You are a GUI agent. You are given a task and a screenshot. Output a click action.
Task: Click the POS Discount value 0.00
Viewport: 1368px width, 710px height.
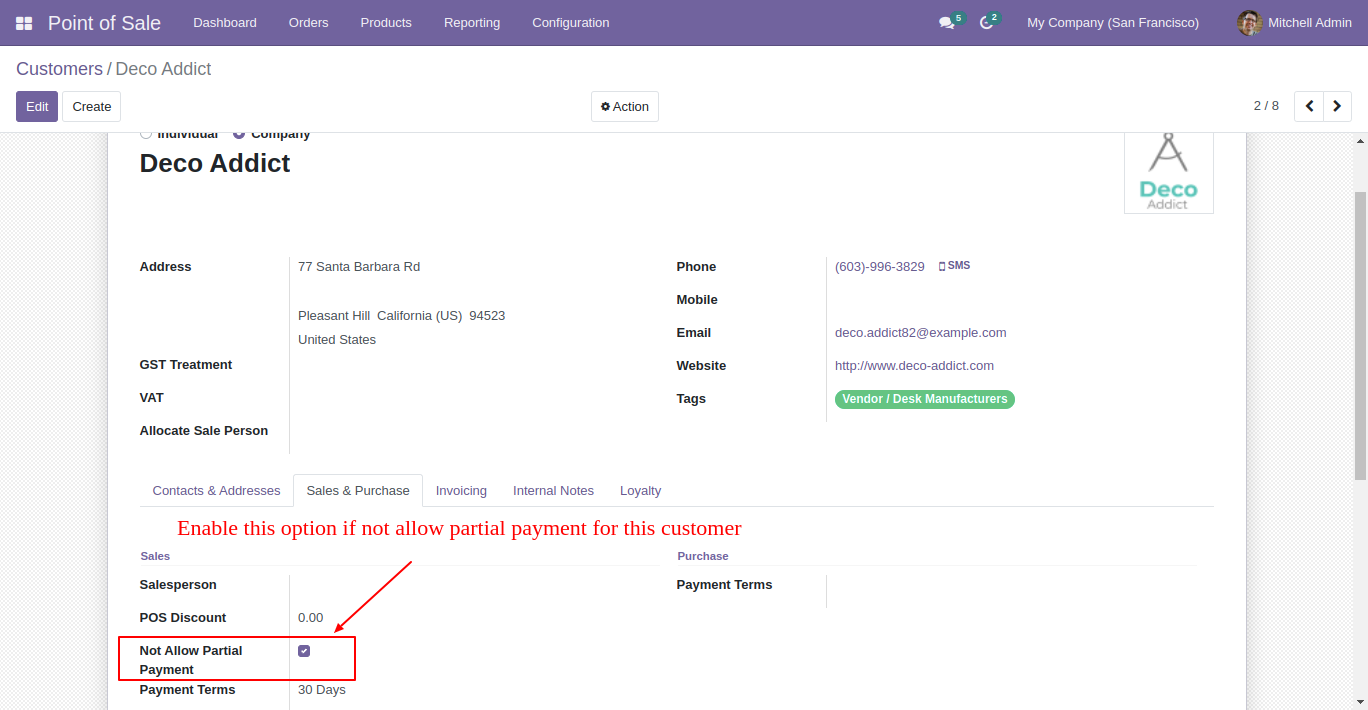point(311,618)
